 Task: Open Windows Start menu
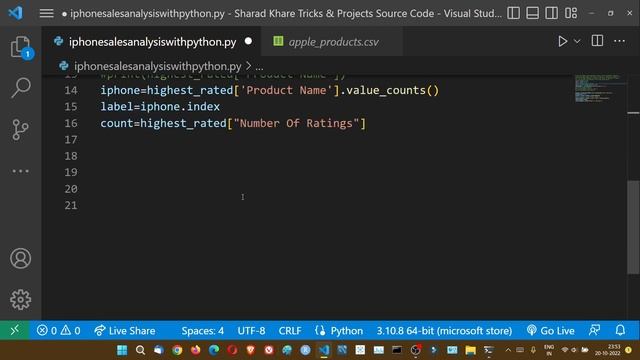pyautogui.click(x=122, y=350)
